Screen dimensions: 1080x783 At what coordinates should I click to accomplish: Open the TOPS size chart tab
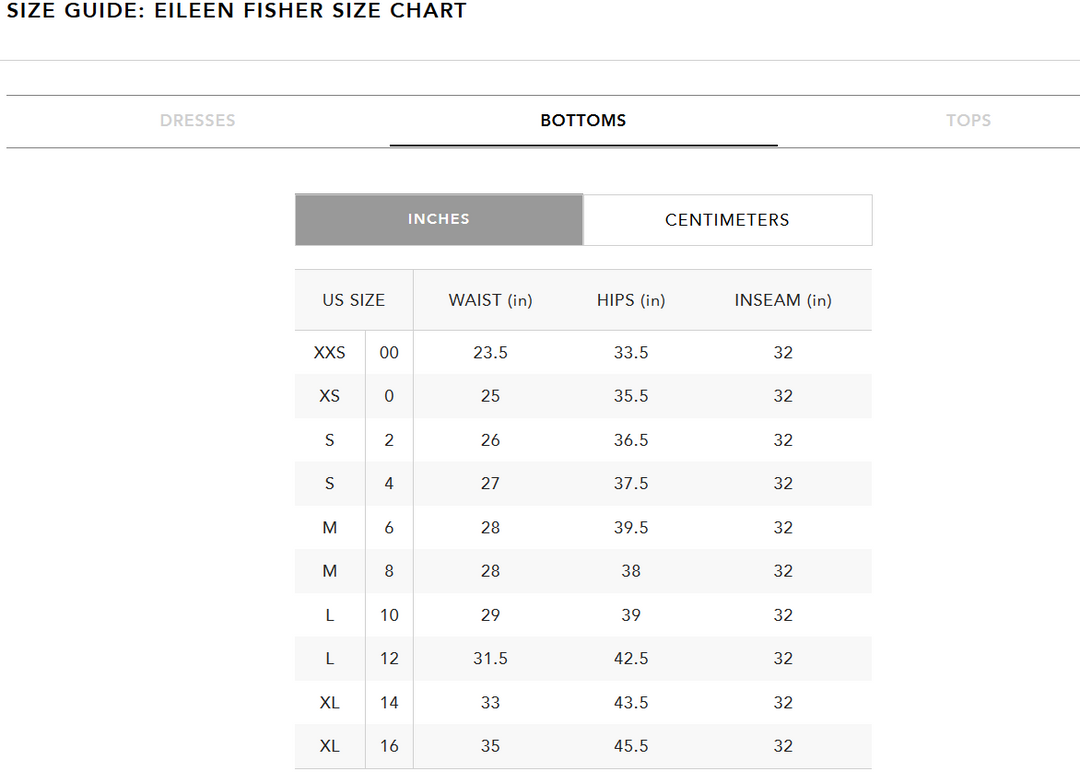pos(968,120)
